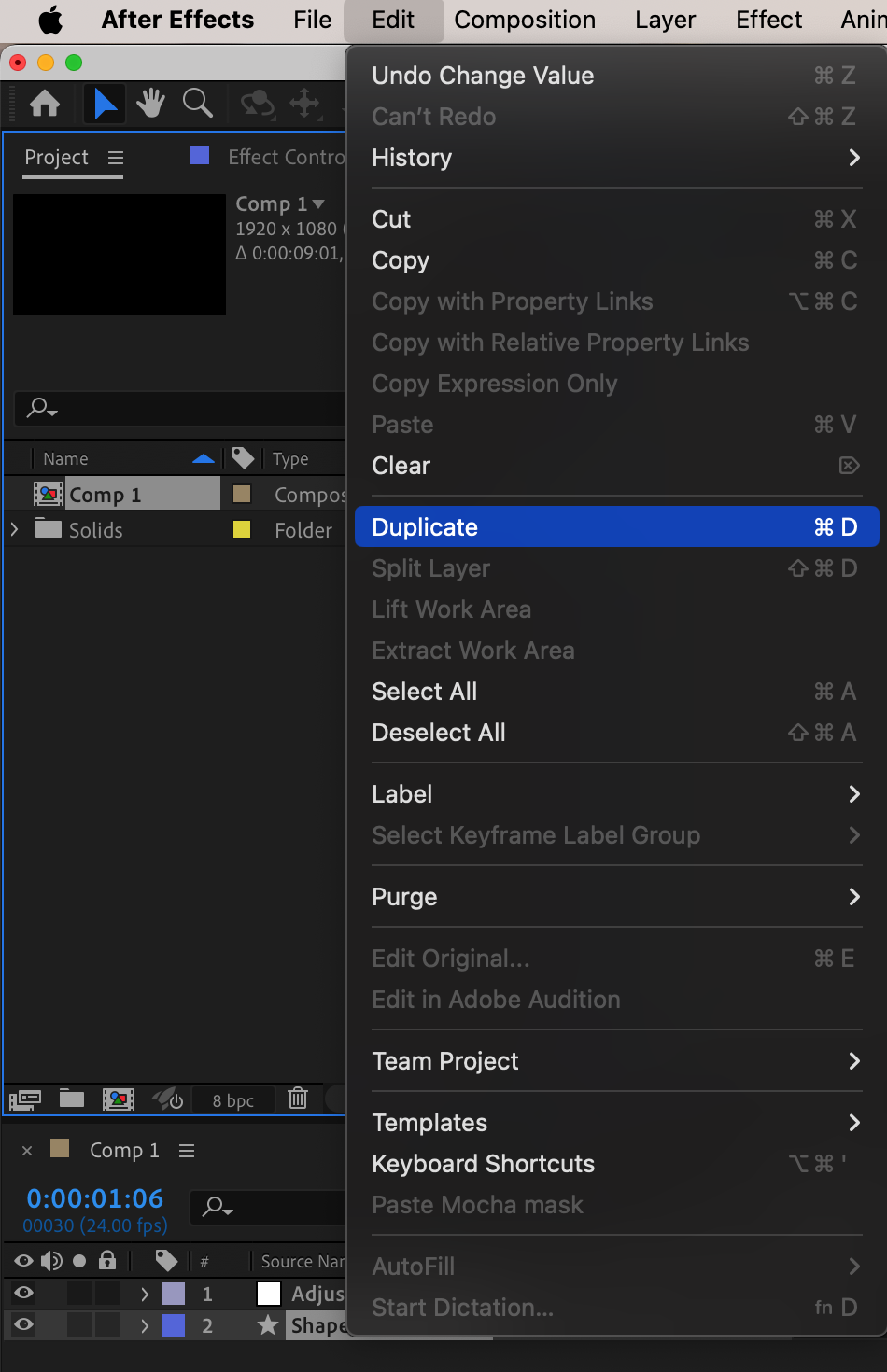Toggle lock switch for layer 1
Screen dimensions: 887x1372
tap(107, 1293)
